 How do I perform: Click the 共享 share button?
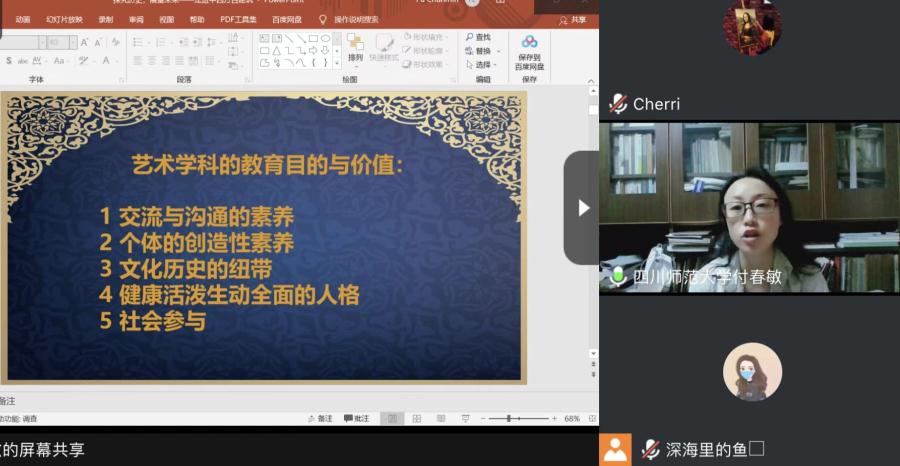573,19
